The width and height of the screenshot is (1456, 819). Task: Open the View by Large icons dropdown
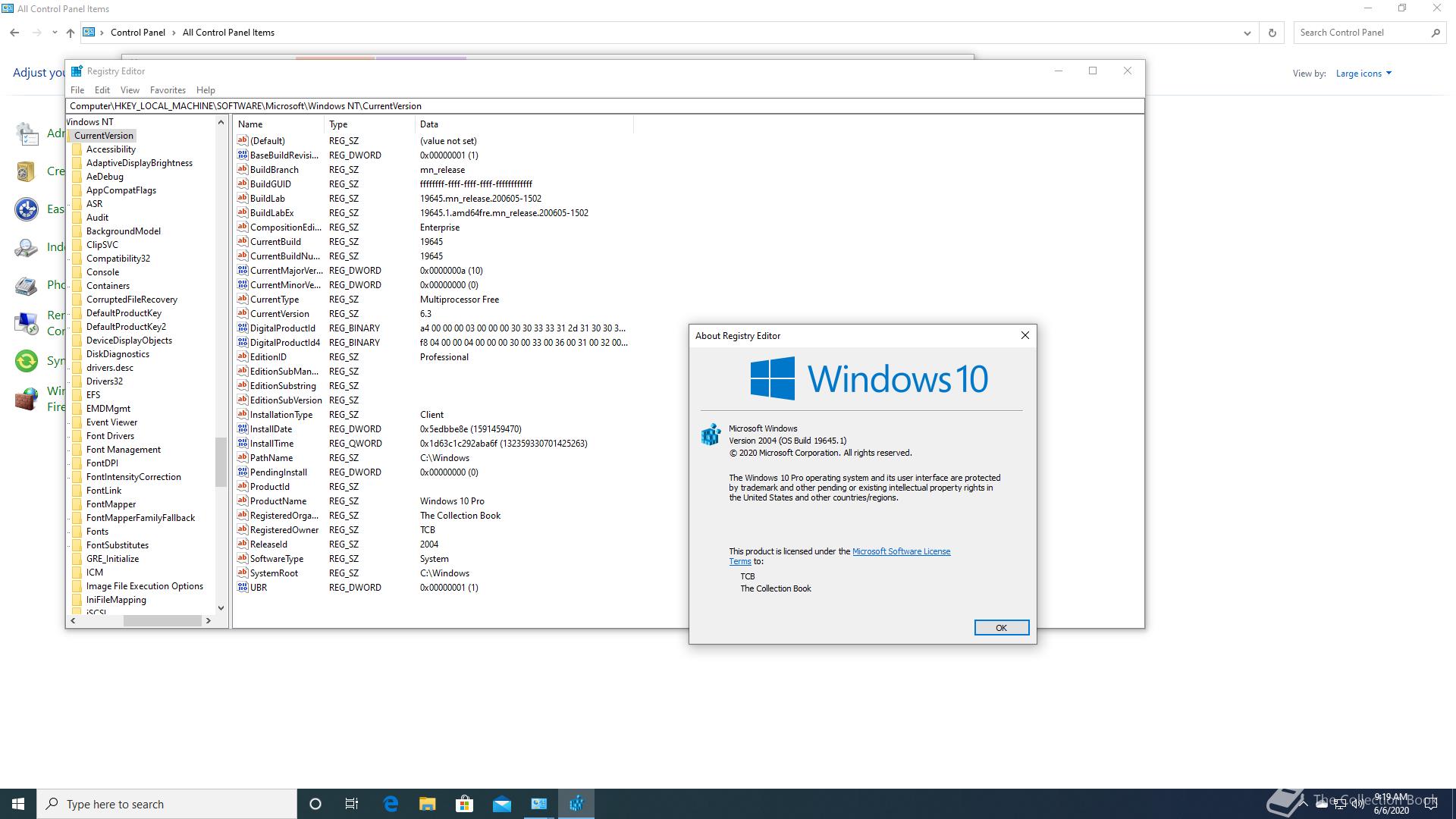[x=1363, y=74]
